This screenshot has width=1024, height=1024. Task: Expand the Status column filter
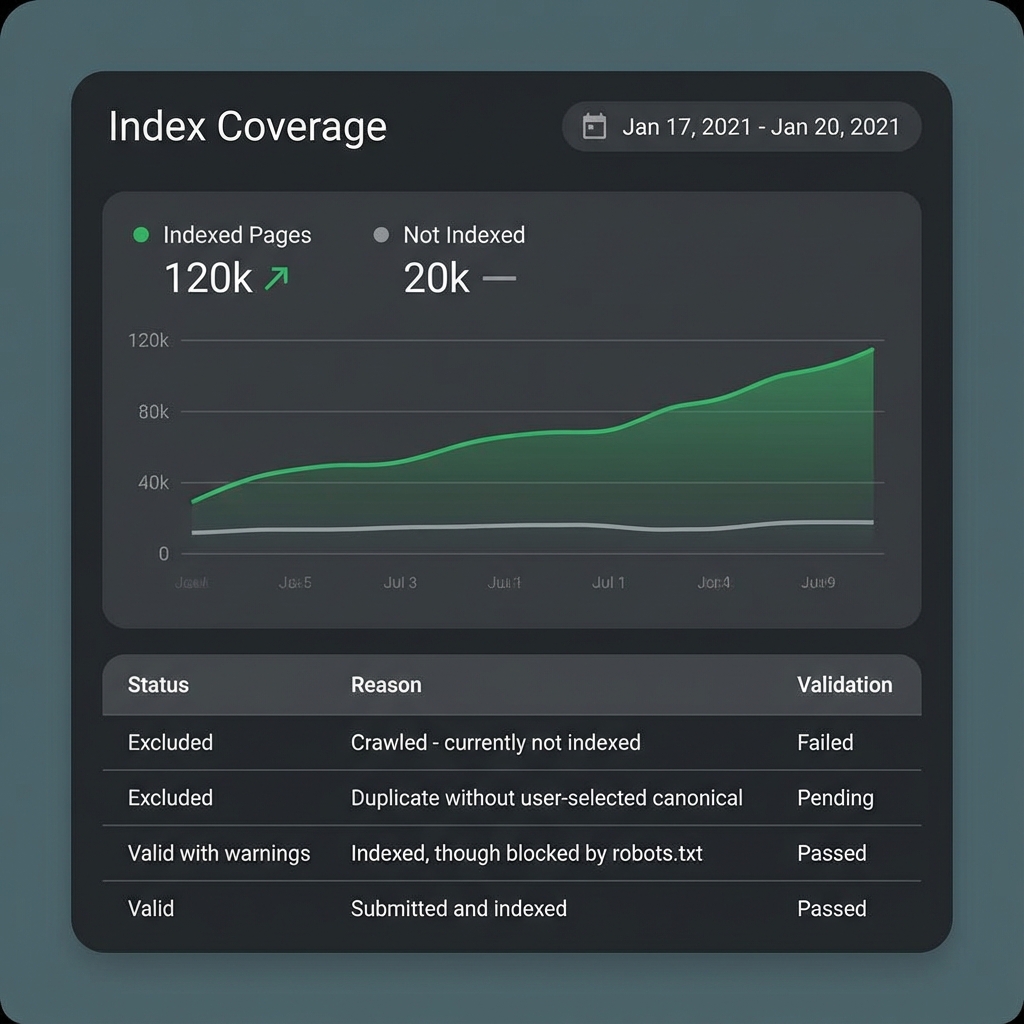[x=158, y=685]
